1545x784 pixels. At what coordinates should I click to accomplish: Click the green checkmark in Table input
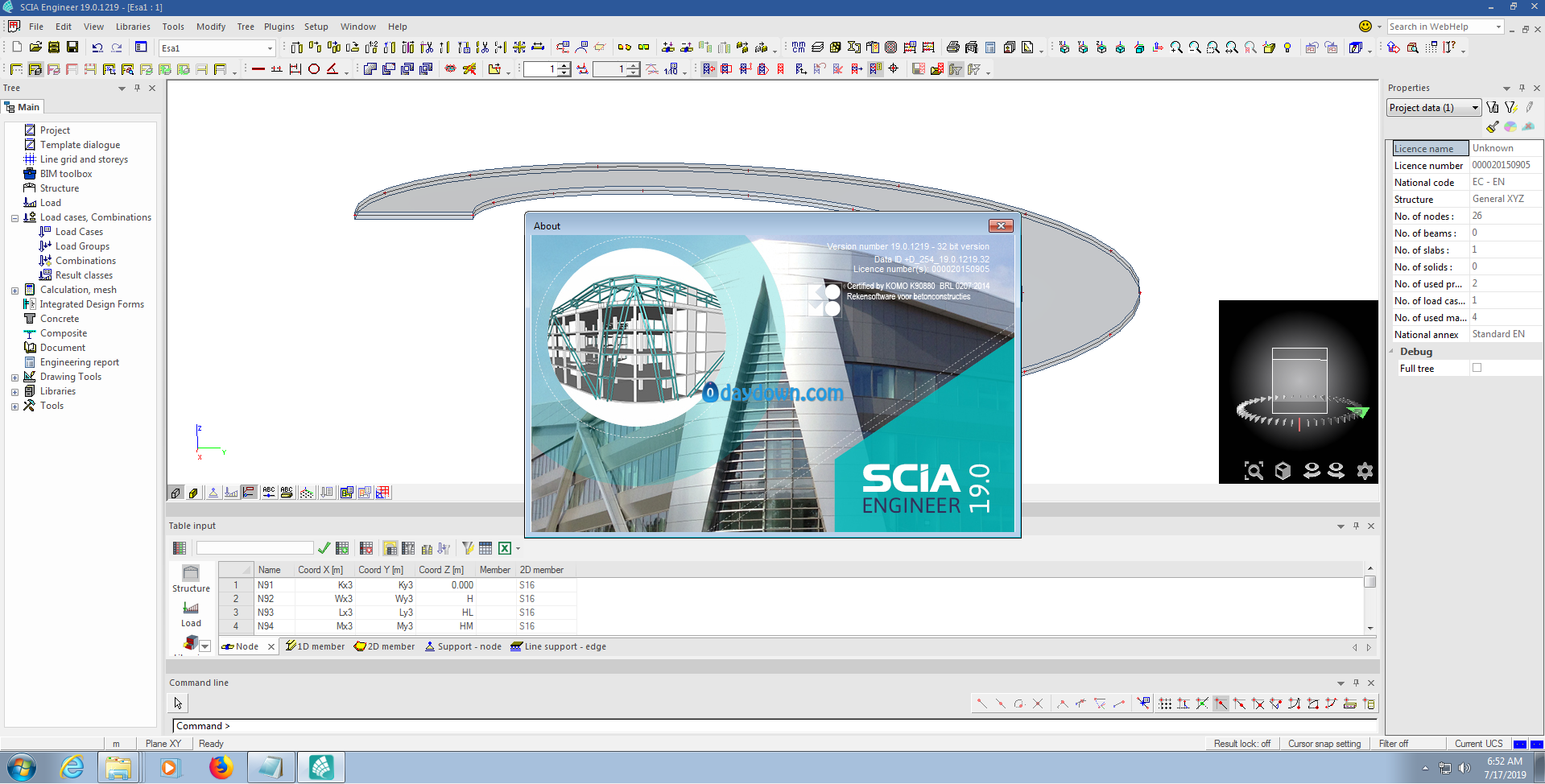pyautogui.click(x=324, y=548)
